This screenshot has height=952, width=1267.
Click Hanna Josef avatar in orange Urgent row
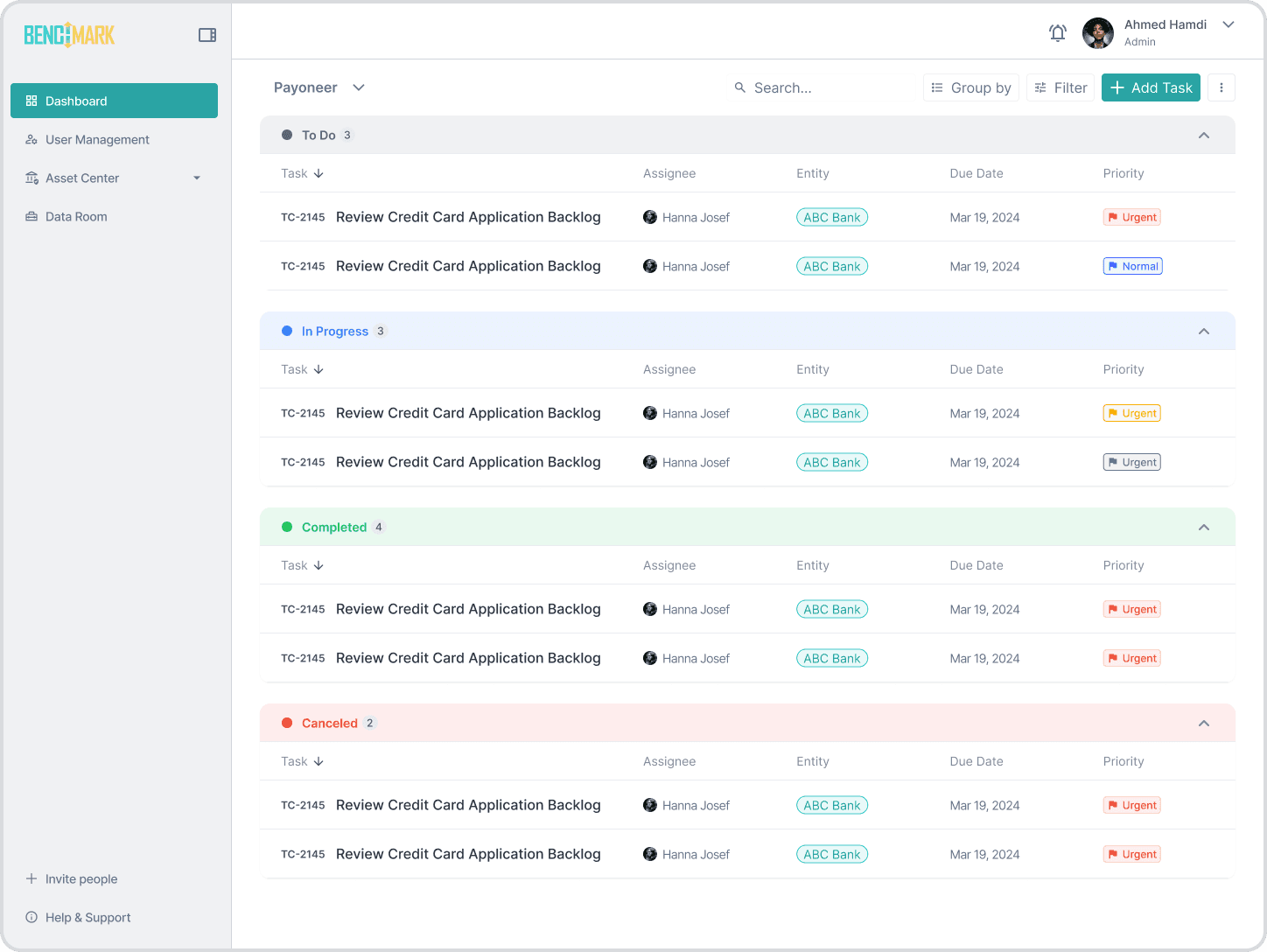click(650, 413)
